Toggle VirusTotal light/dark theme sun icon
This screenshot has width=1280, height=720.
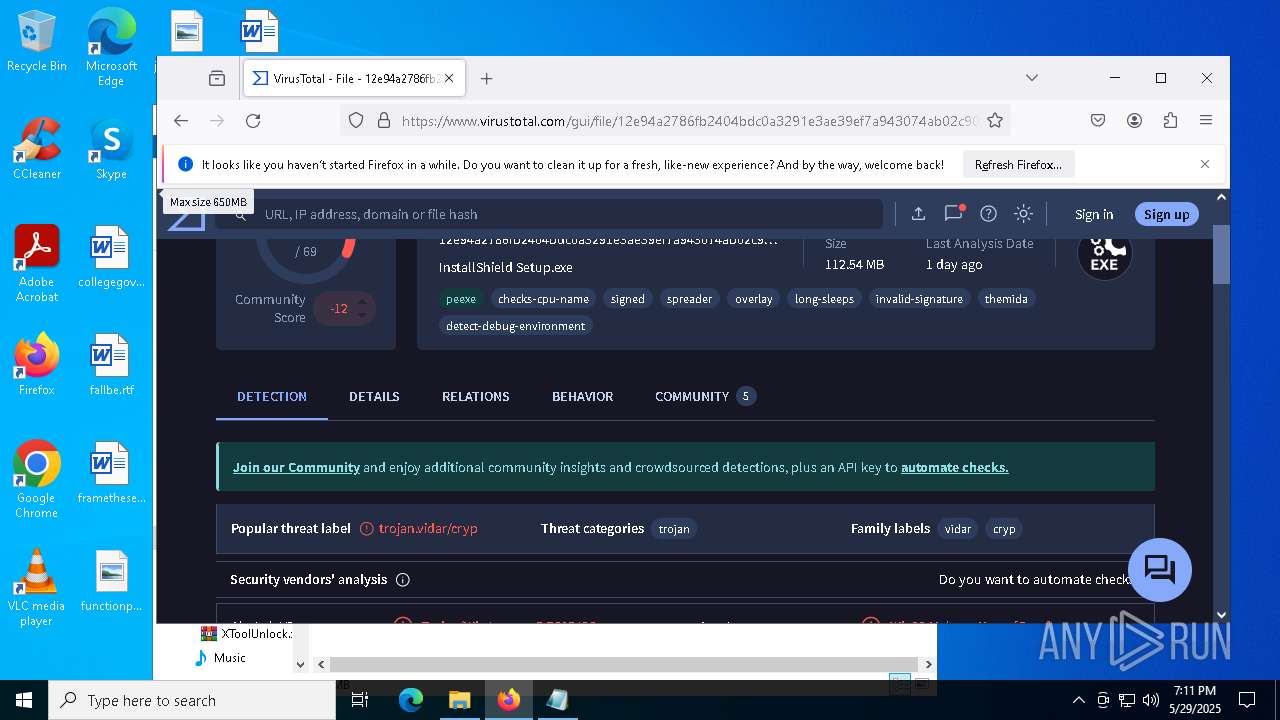[x=1023, y=213]
